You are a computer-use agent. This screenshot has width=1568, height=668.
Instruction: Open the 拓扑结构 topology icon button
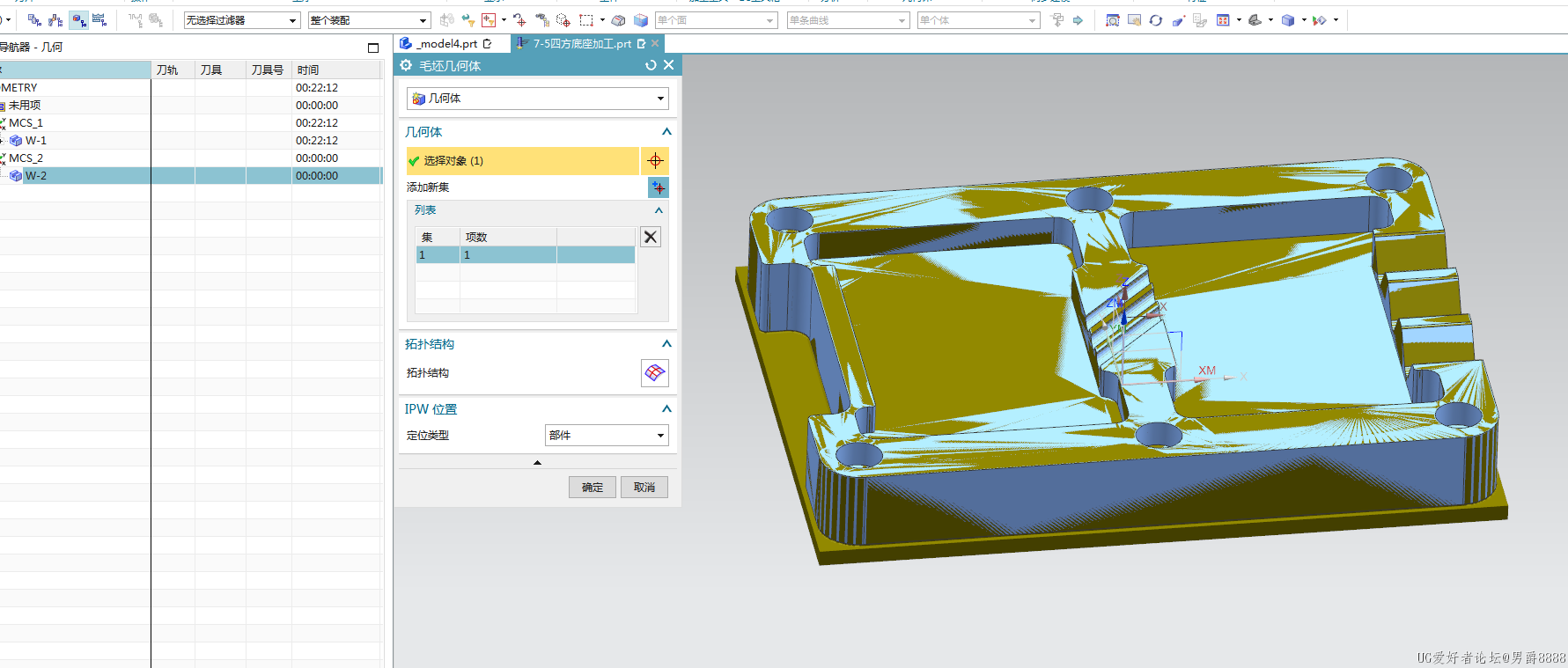coord(654,373)
